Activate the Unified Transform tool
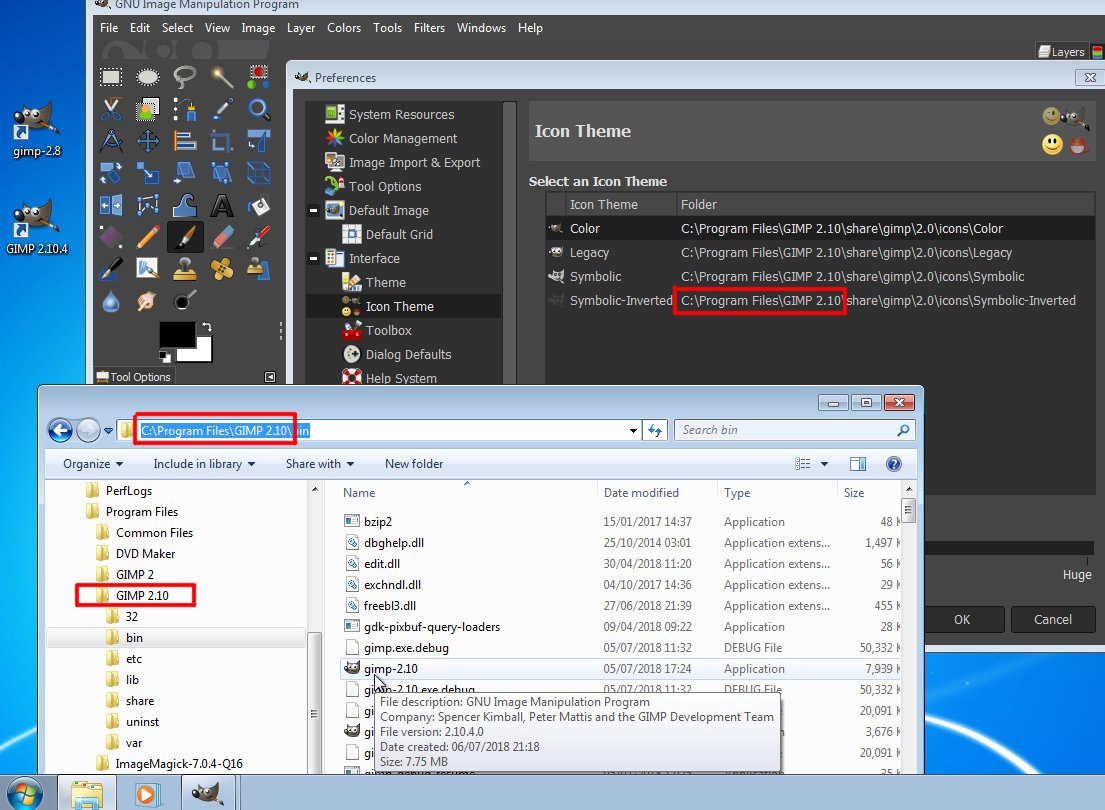 click(259, 141)
